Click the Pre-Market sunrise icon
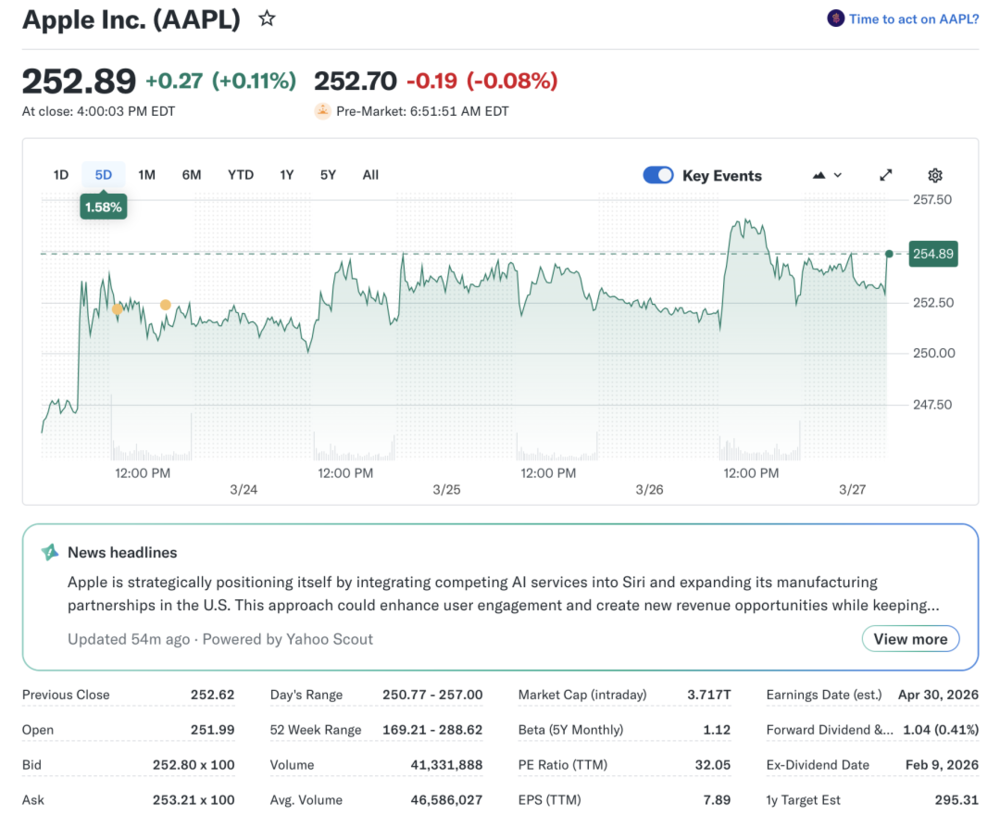Viewport: 1000px width, 828px height. point(322,111)
